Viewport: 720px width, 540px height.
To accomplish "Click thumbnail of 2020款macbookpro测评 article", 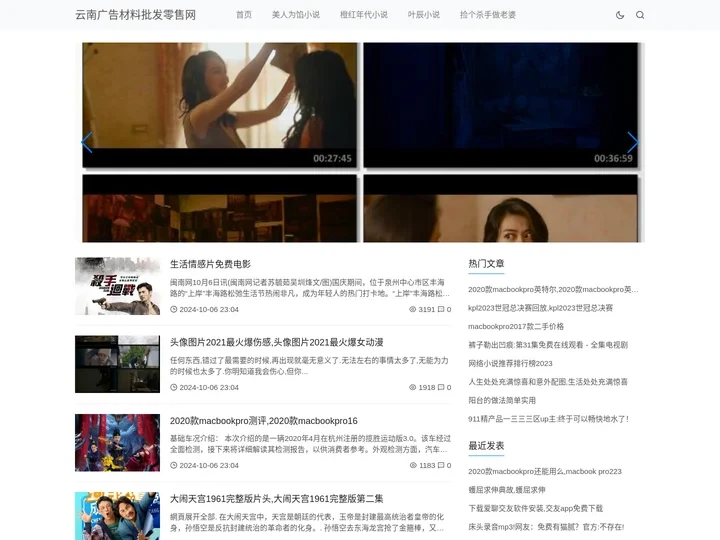I will [x=118, y=443].
